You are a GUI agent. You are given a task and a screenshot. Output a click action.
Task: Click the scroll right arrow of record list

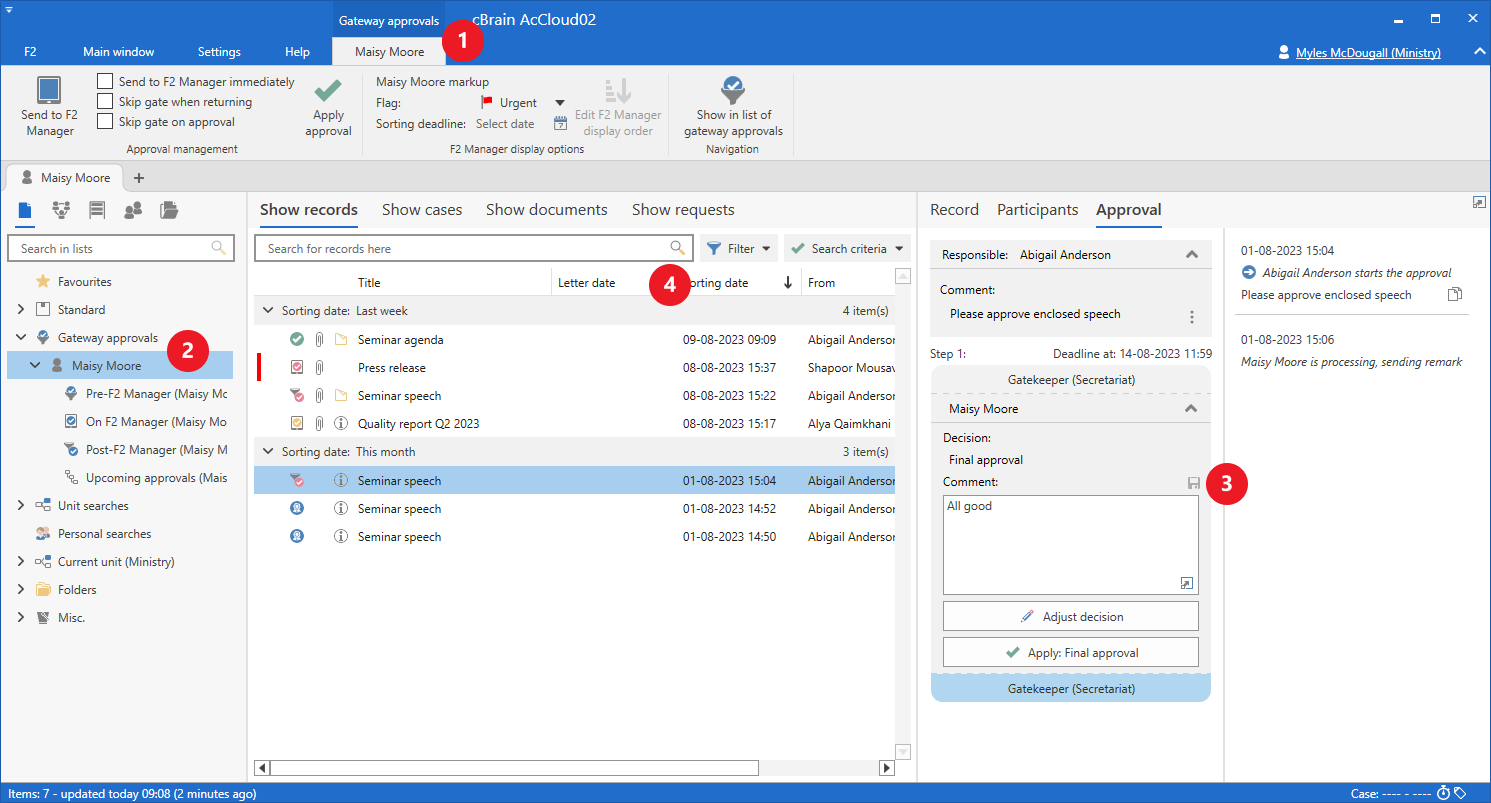[886, 768]
